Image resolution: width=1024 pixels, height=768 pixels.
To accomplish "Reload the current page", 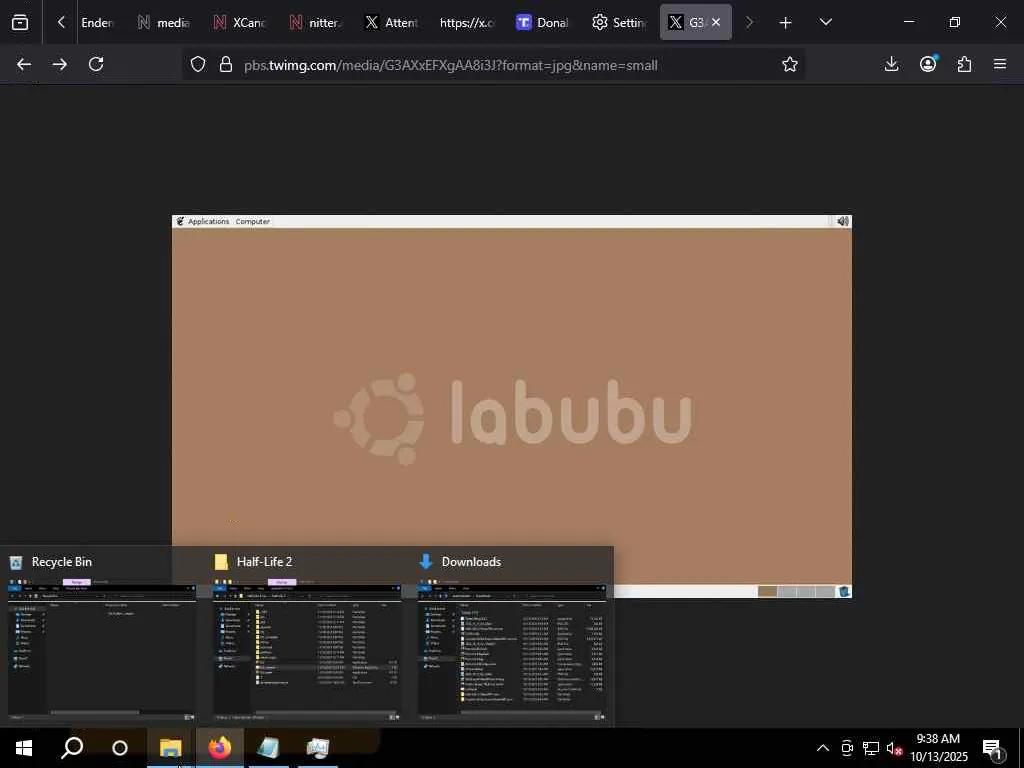I will click(96, 64).
